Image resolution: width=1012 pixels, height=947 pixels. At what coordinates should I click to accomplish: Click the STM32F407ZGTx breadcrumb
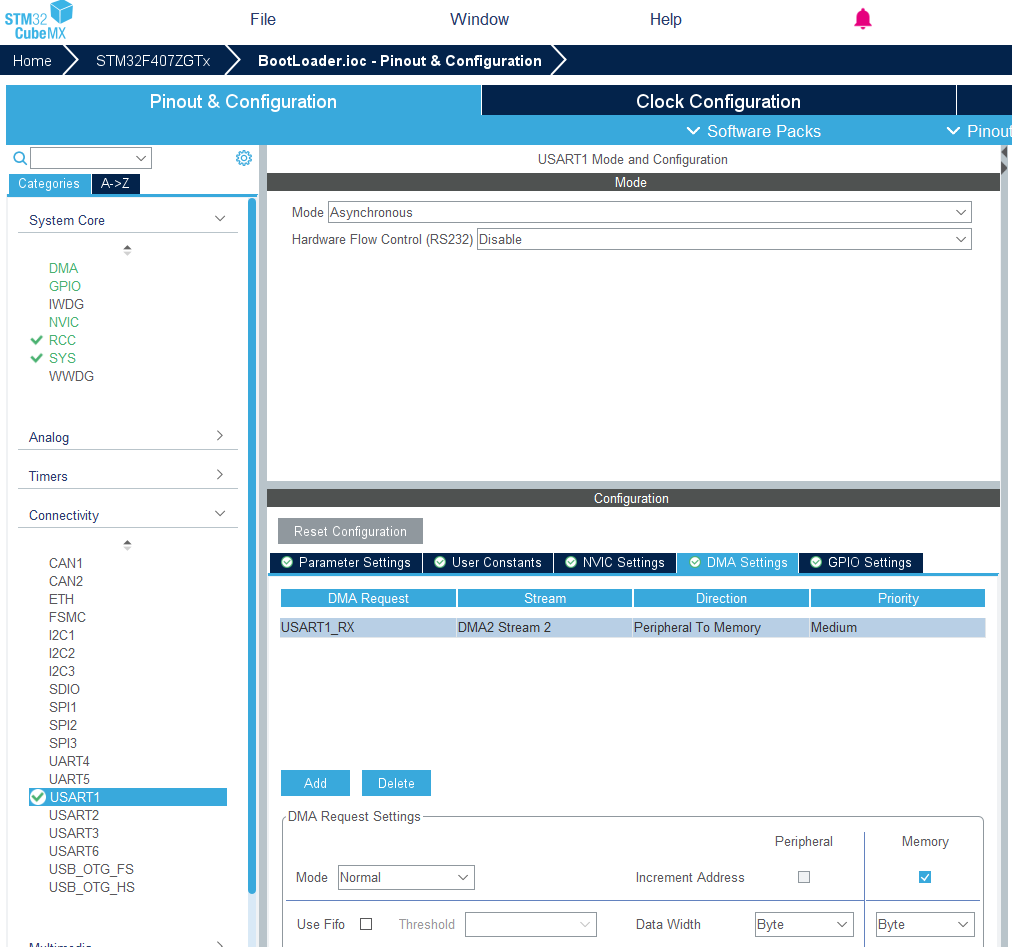pos(153,61)
